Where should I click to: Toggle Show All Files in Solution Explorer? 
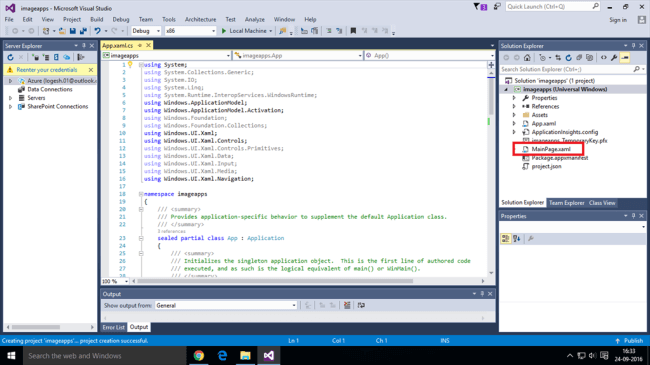click(x=589, y=58)
